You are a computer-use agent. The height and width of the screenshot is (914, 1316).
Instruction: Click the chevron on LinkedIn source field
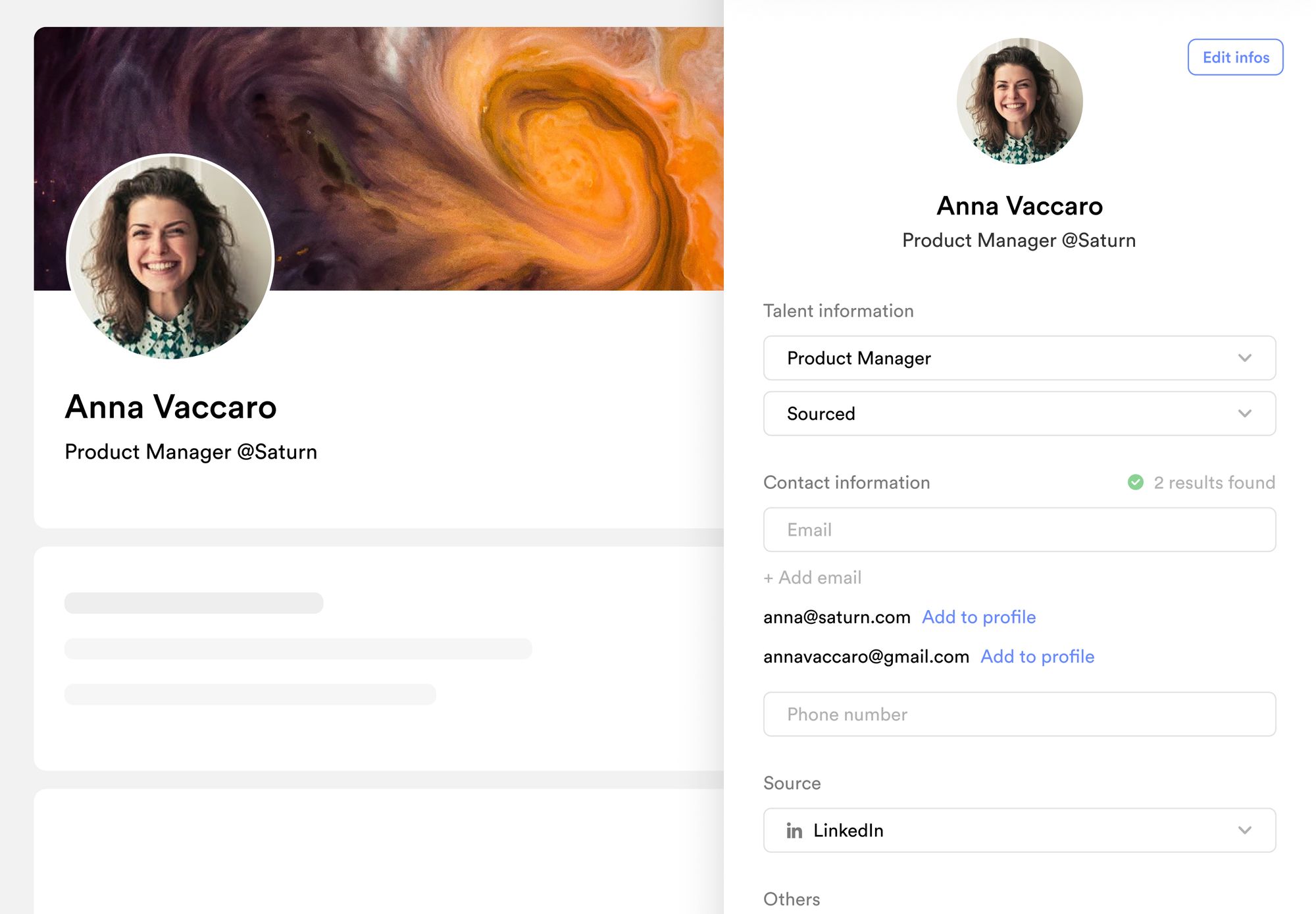click(x=1244, y=830)
